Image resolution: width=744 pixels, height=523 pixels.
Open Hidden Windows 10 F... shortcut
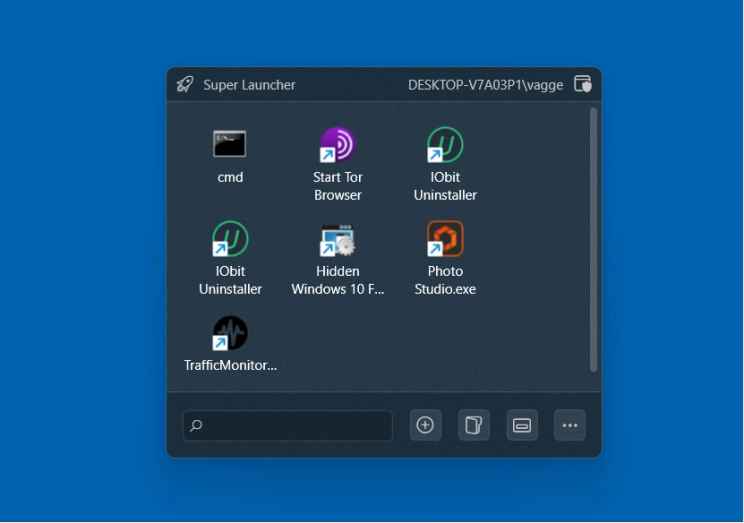pos(337,240)
